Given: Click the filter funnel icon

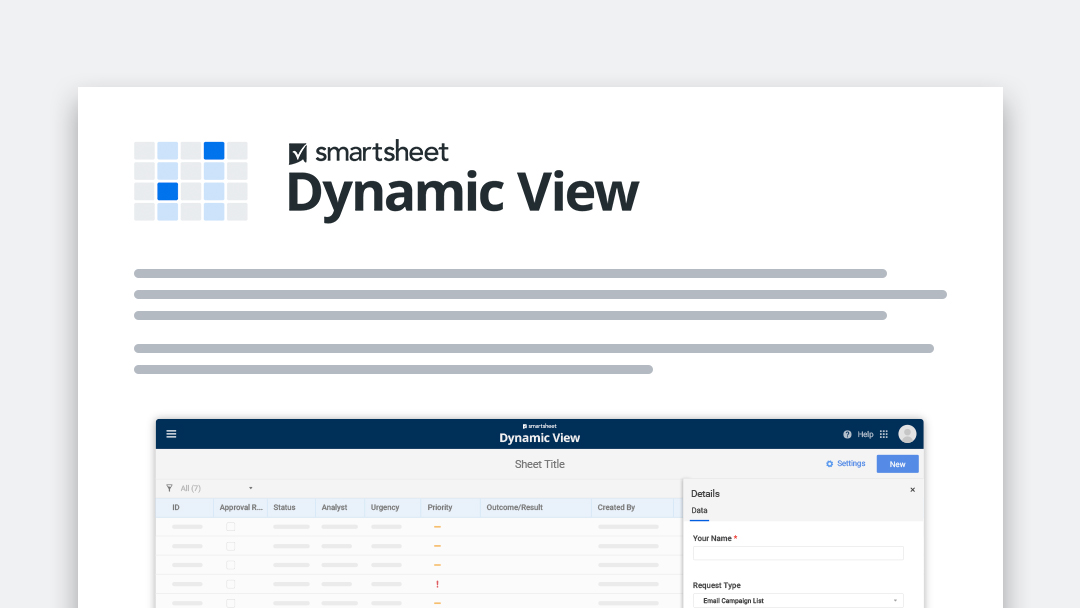Looking at the screenshot, I should point(169,488).
